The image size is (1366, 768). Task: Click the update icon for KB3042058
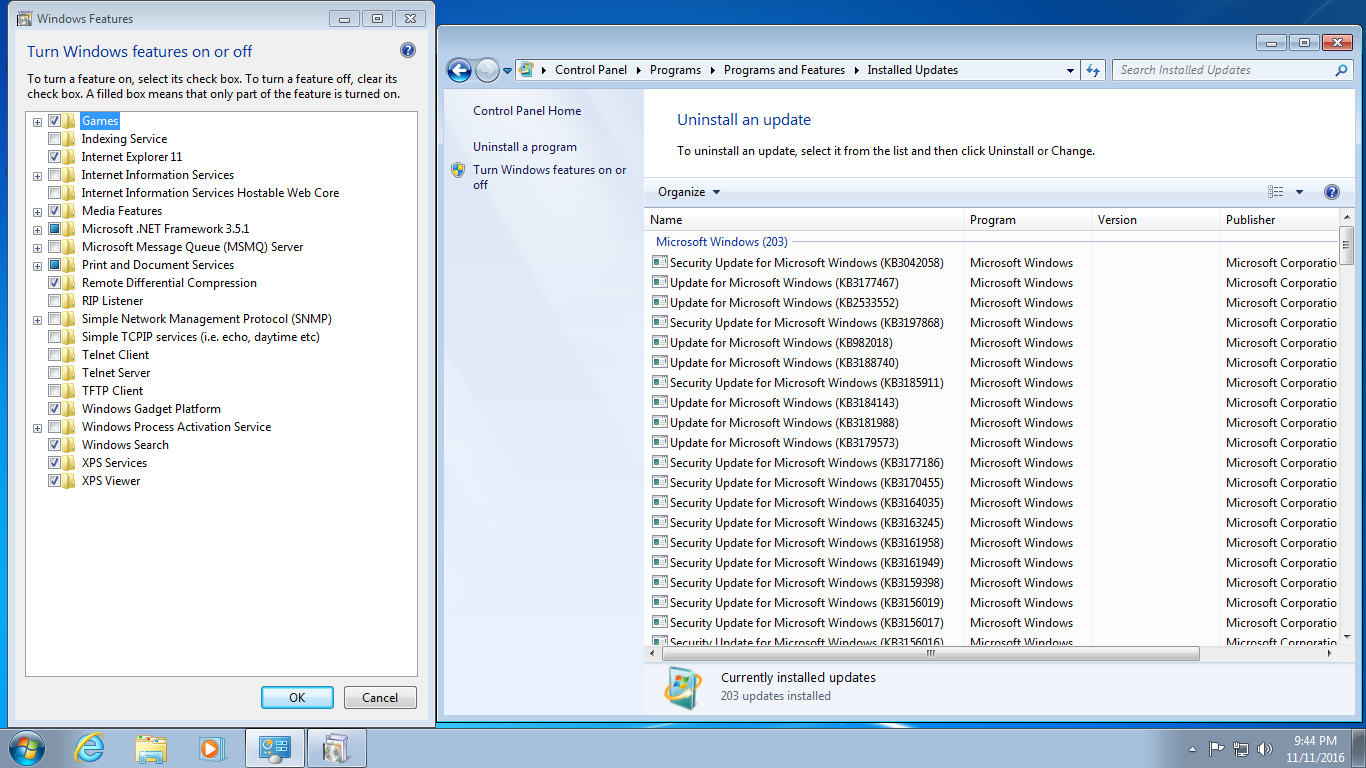click(x=659, y=262)
